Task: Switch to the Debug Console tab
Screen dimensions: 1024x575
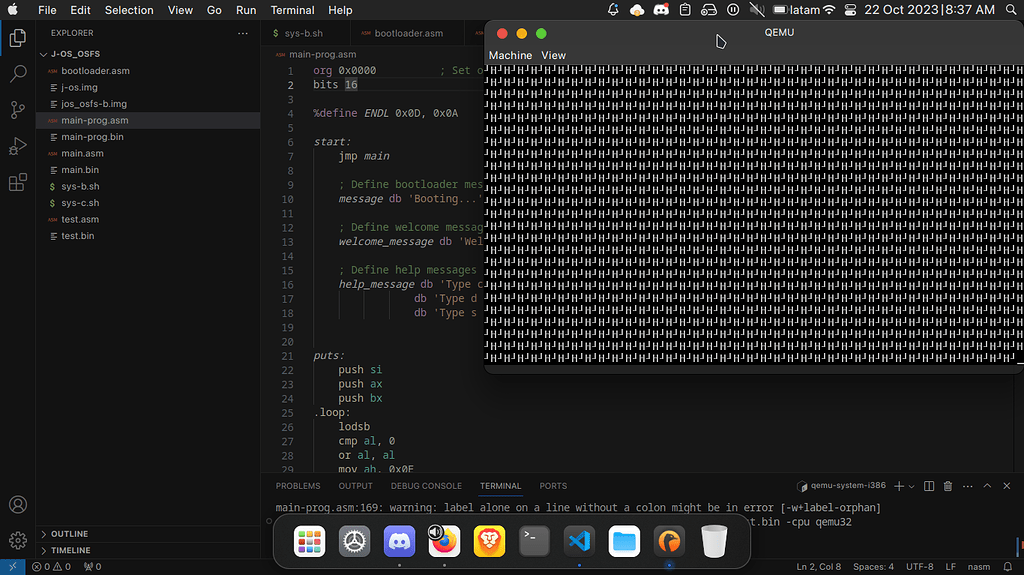Action: point(426,486)
